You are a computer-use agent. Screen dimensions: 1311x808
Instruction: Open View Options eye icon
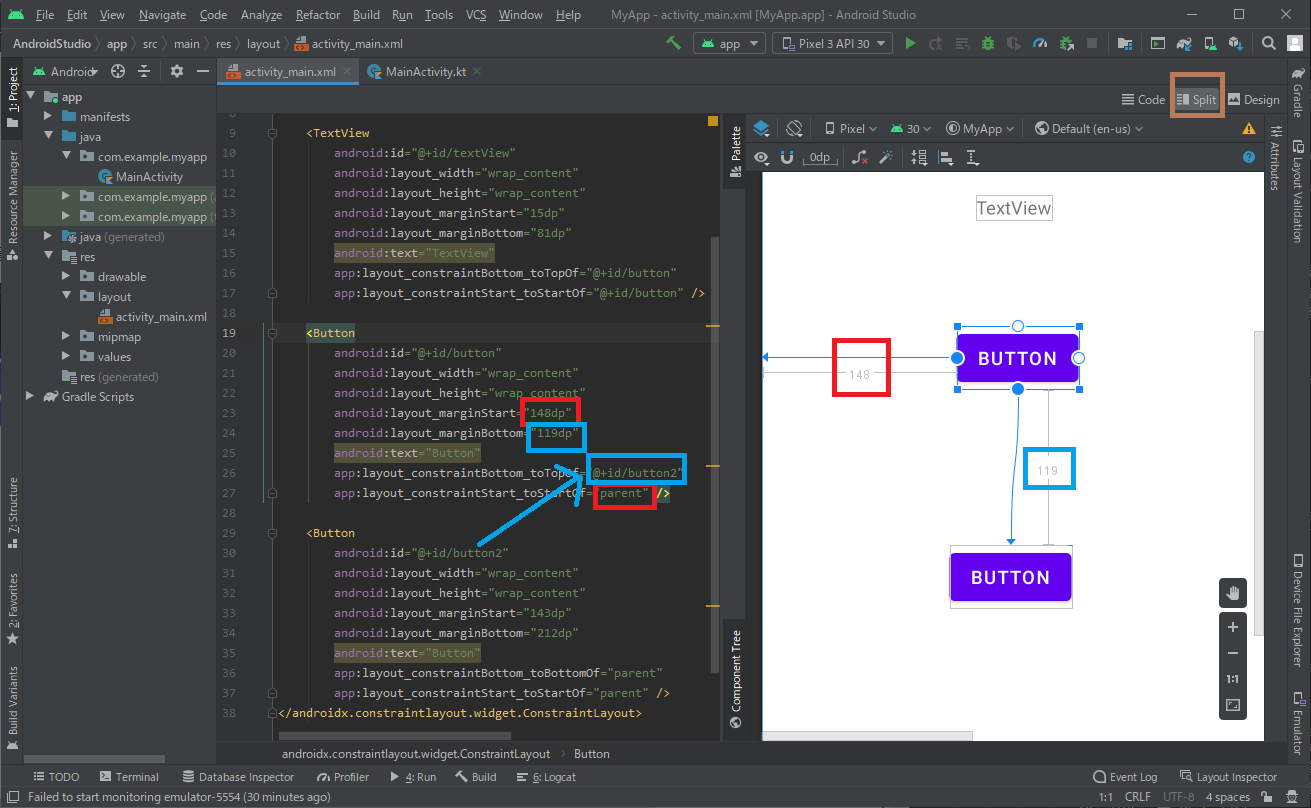click(762, 157)
